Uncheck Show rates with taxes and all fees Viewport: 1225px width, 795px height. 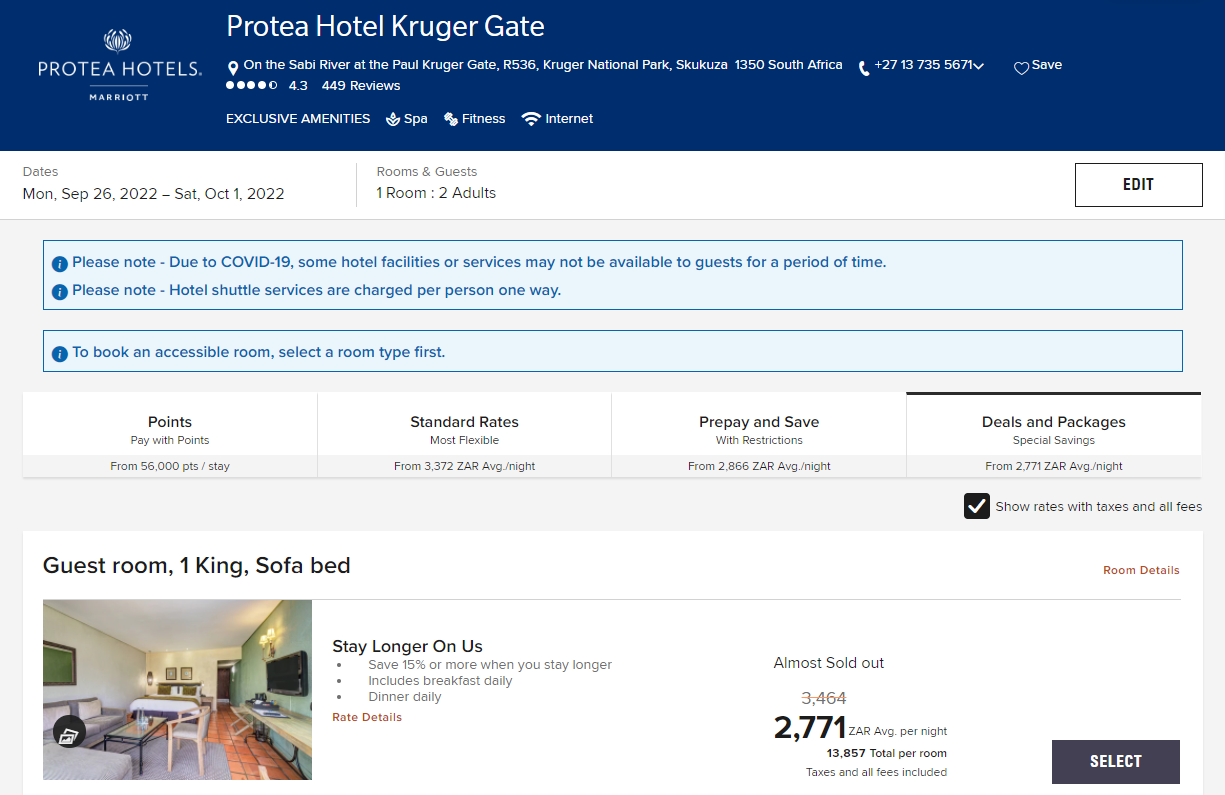pos(977,506)
